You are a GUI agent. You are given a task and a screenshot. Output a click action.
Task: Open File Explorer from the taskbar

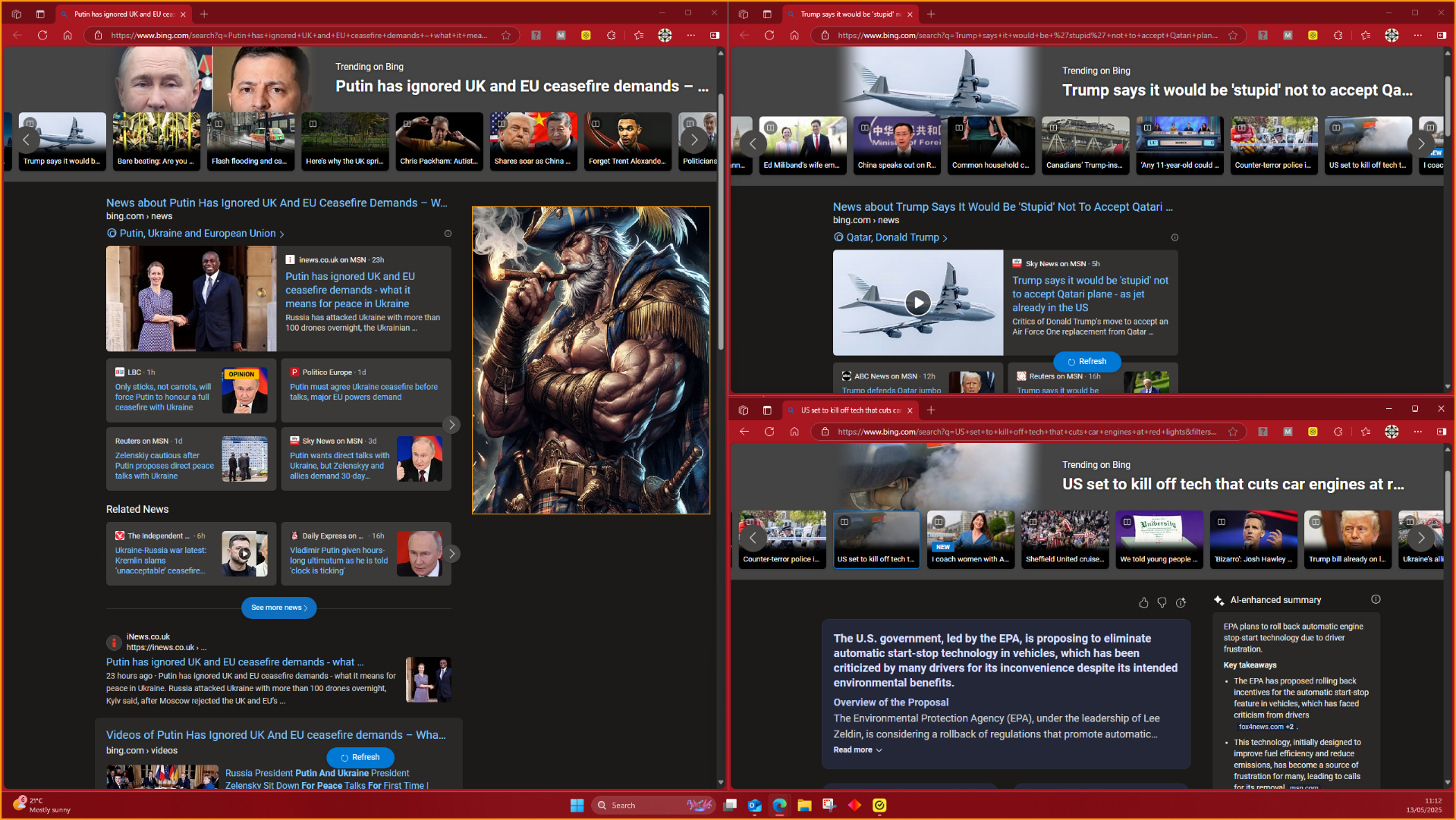[804, 806]
